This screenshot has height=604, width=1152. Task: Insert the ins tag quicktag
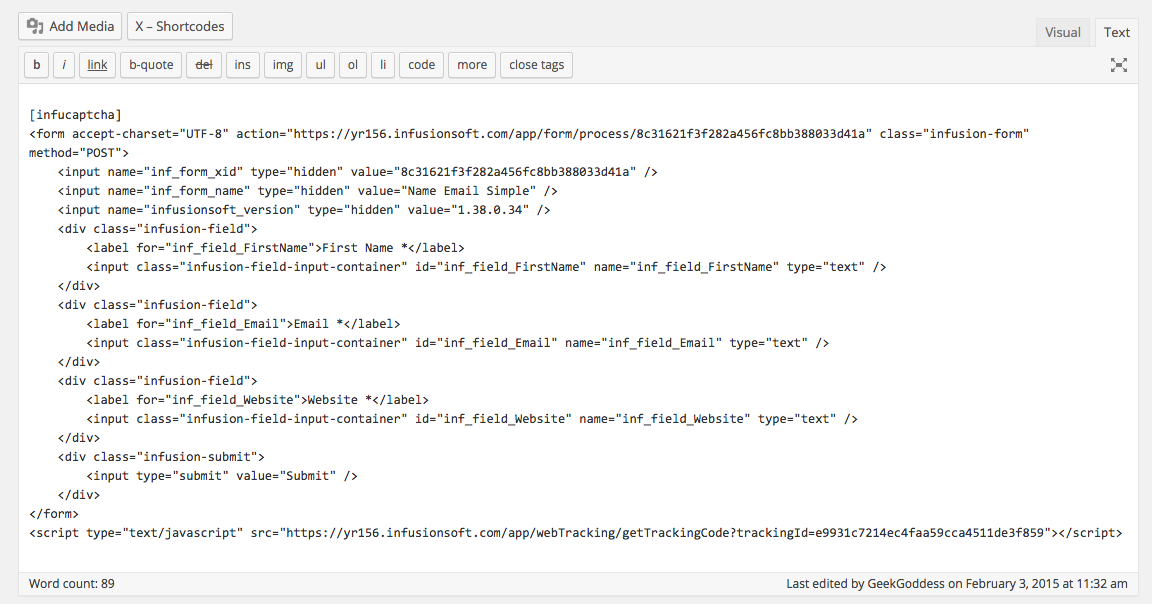(x=242, y=65)
